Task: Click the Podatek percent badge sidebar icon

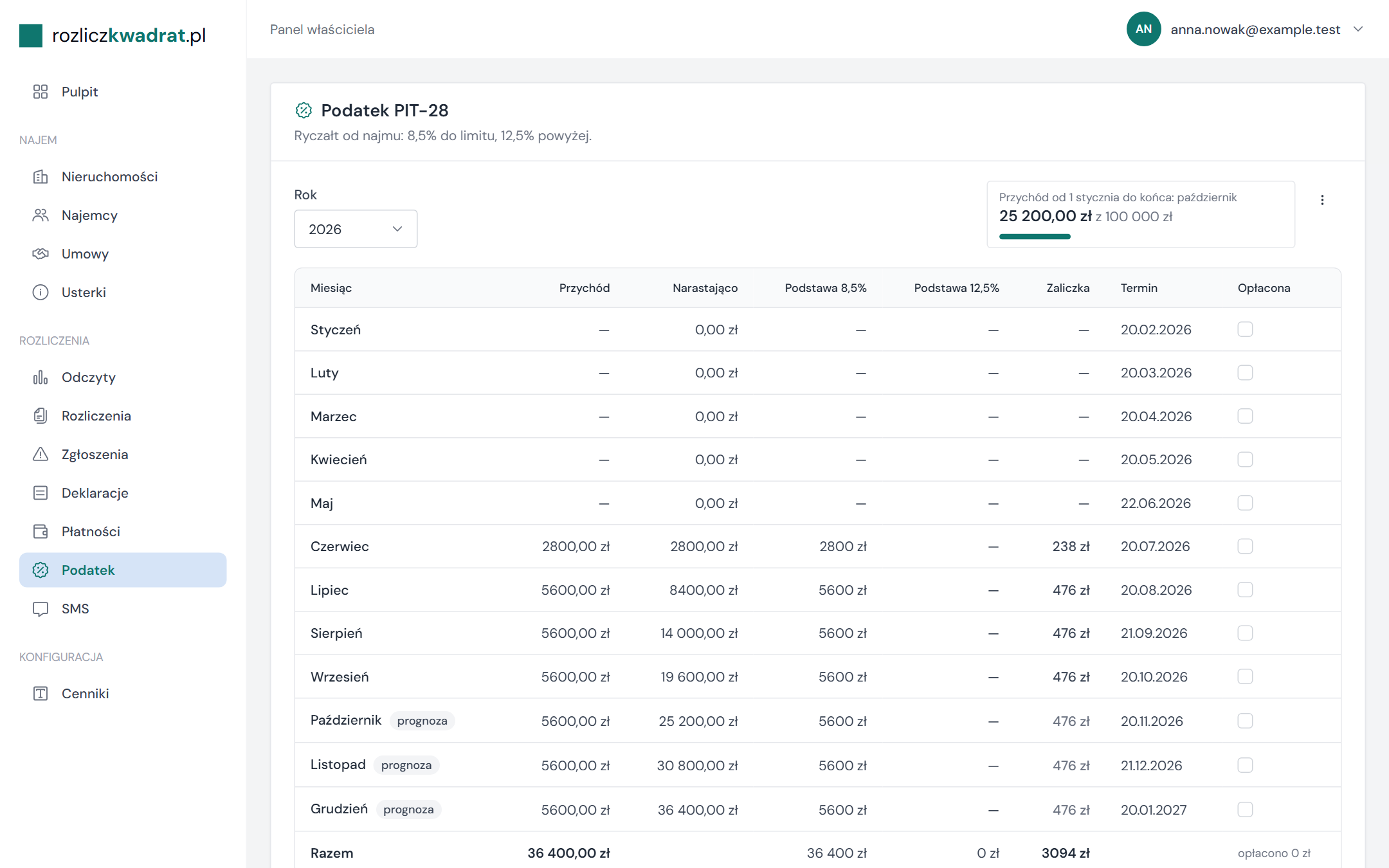Action: pos(41,570)
